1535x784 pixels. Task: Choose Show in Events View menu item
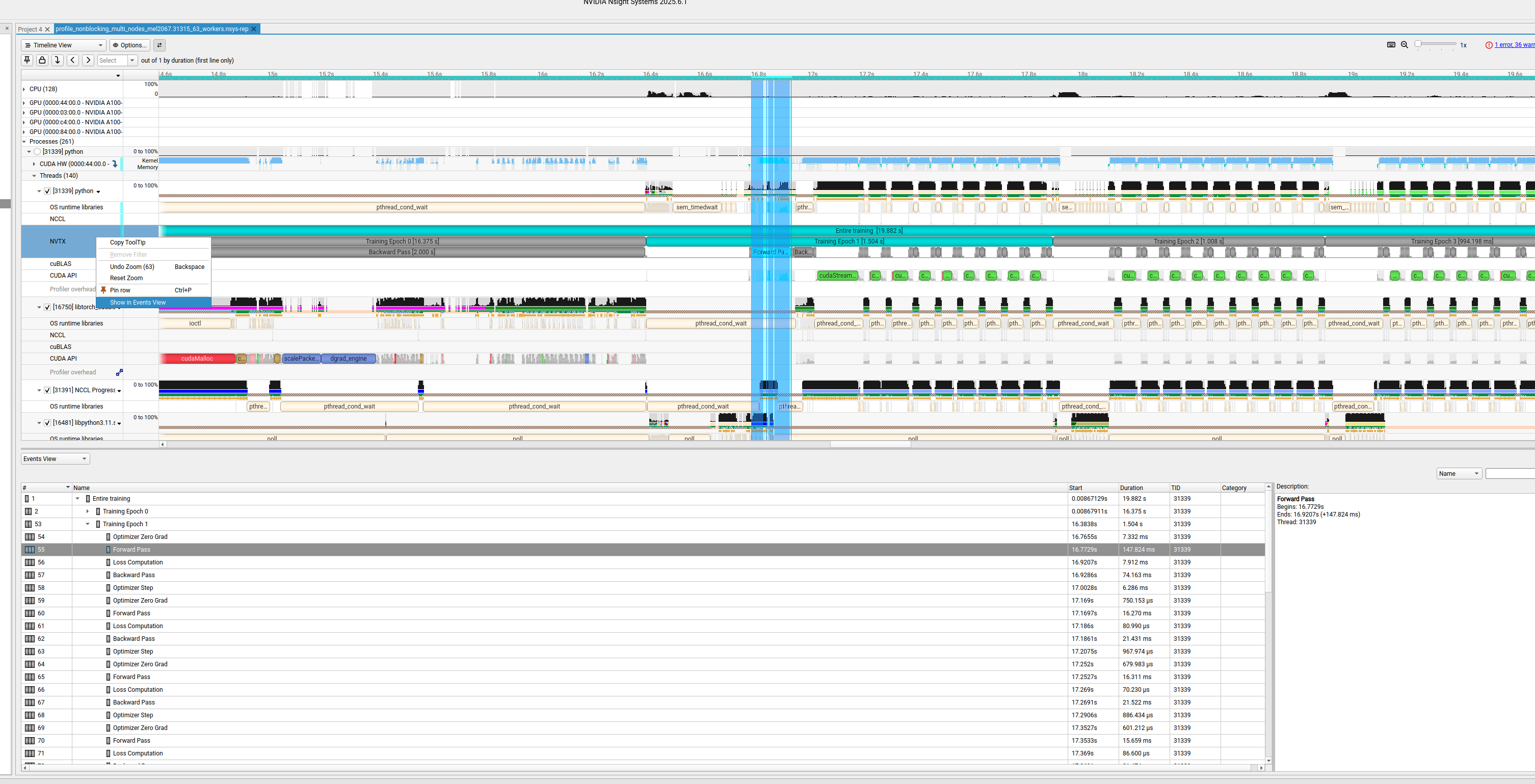[x=138, y=303]
